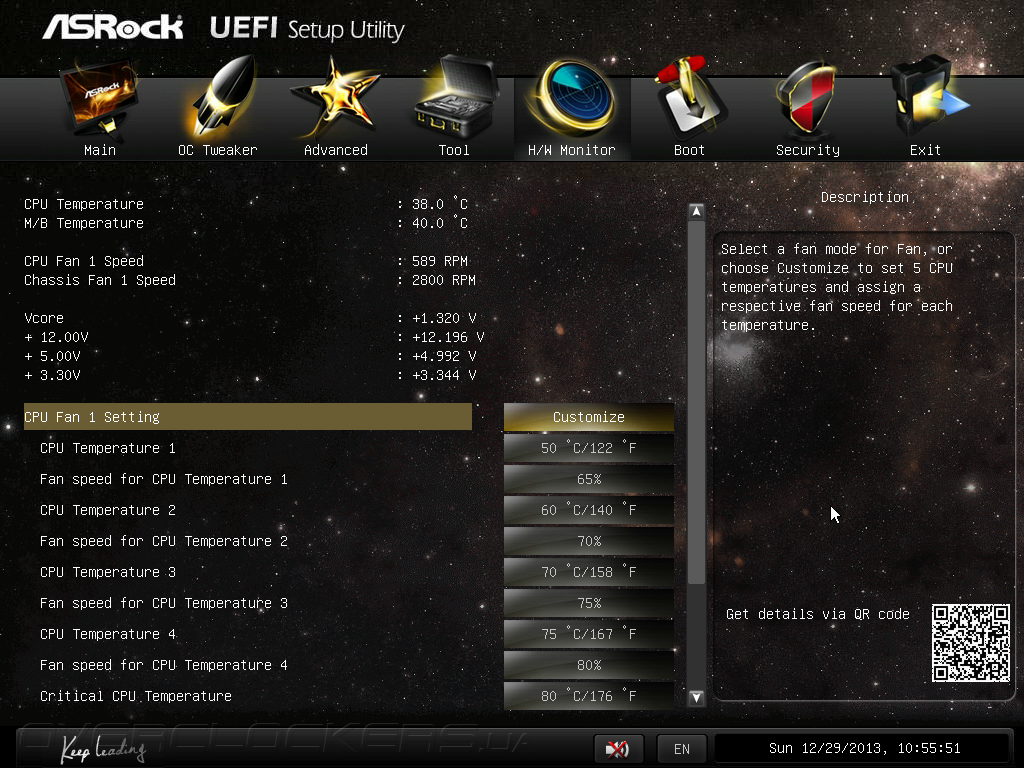Image resolution: width=1024 pixels, height=768 pixels.
Task: Select the Critical CPU Temperature label
Action: pos(136,696)
